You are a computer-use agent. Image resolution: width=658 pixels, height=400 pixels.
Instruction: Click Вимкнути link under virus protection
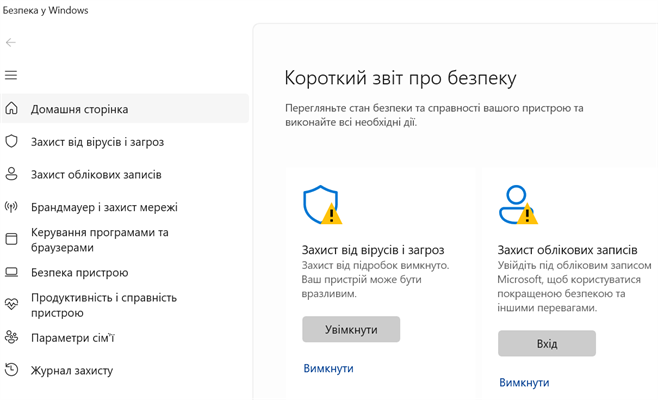(328, 368)
